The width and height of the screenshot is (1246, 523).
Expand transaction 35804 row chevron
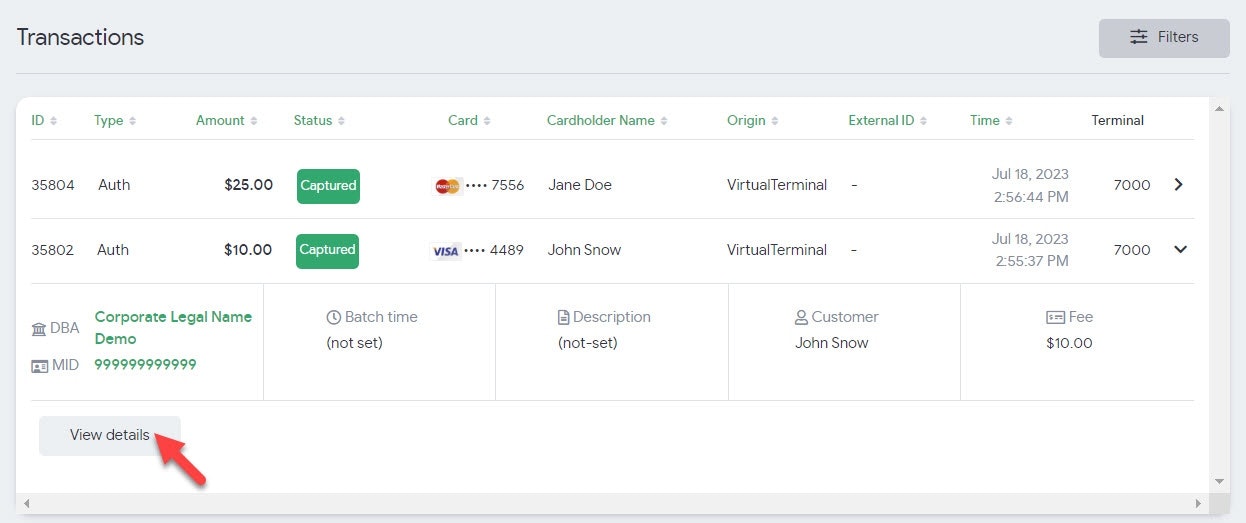pos(1179,185)
